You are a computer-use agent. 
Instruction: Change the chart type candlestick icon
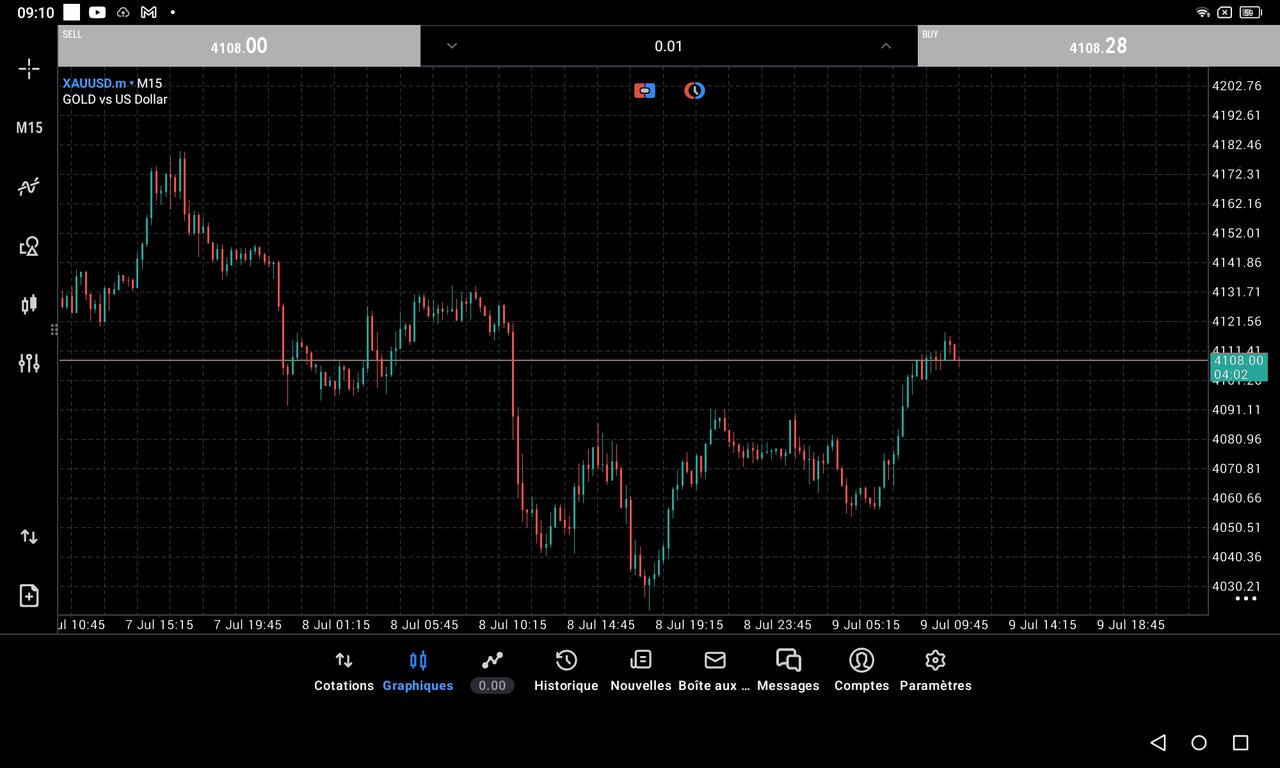29,304
